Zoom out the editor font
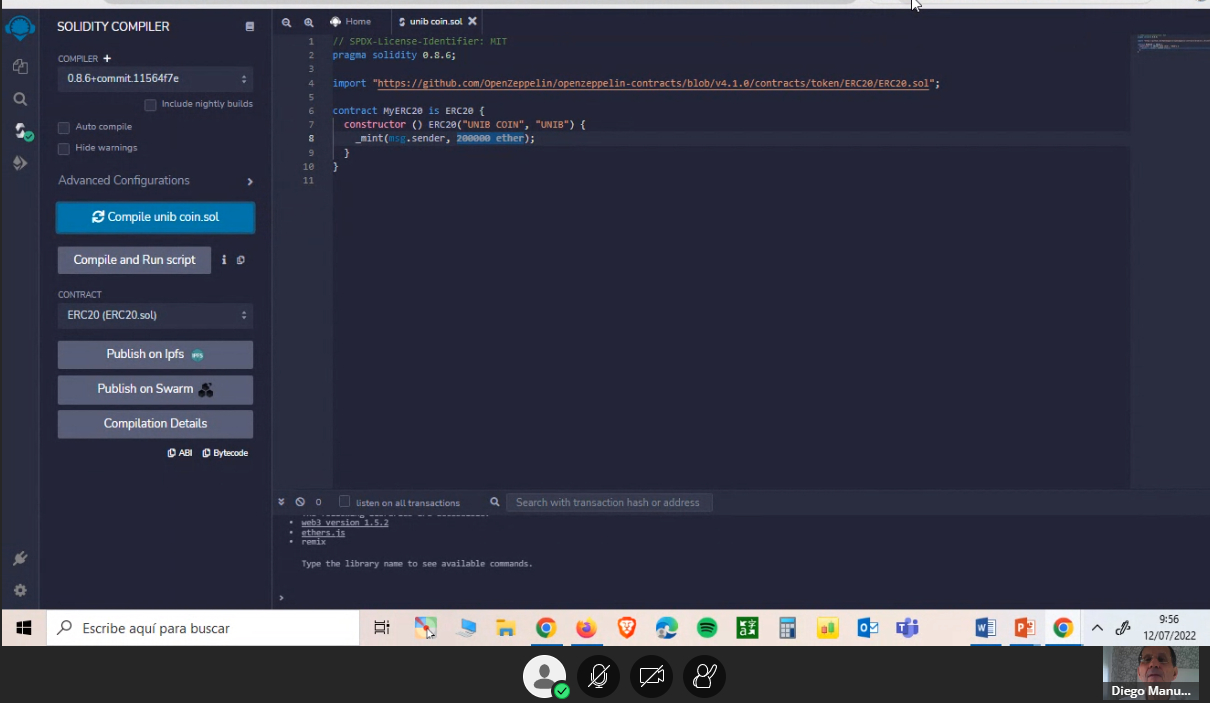The image size is (1210, 703). (287, 21)
